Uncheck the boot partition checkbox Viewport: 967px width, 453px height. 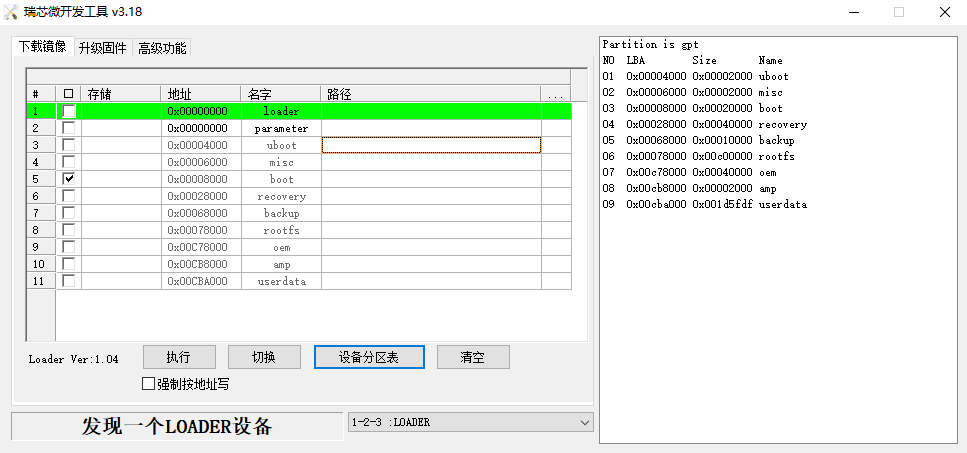[68, 178]
